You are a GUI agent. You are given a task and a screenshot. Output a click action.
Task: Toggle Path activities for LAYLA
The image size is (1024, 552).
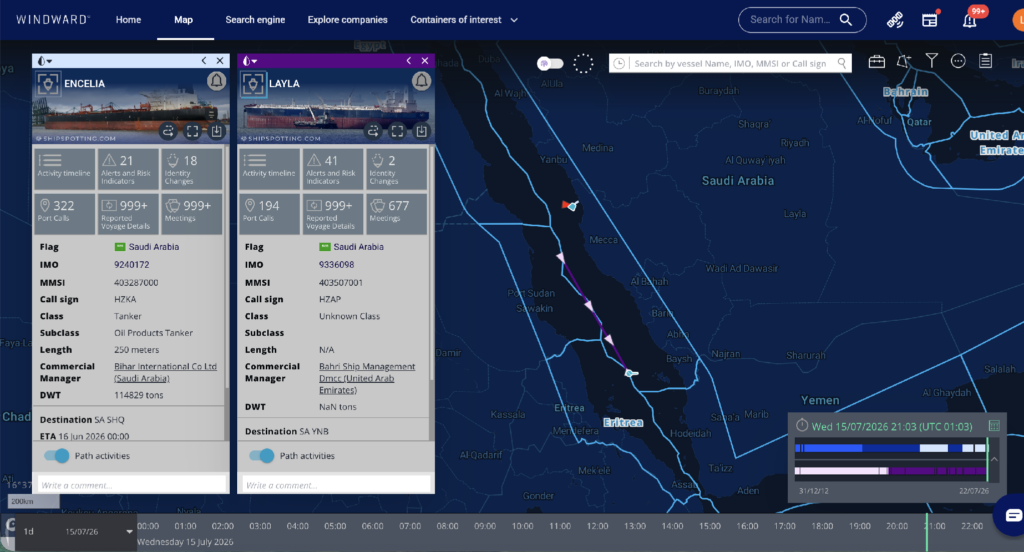(x=262, y=455)
